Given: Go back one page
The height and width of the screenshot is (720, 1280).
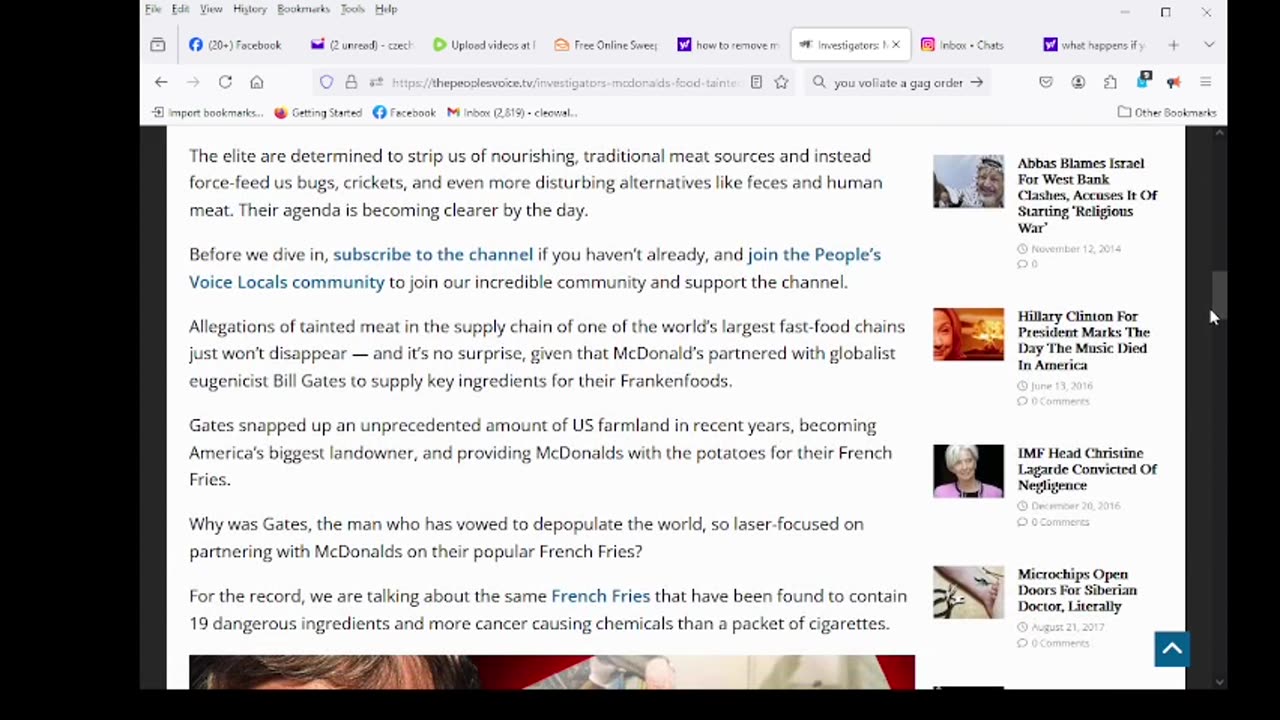Looking at the screenshot, I should [161, 82].
